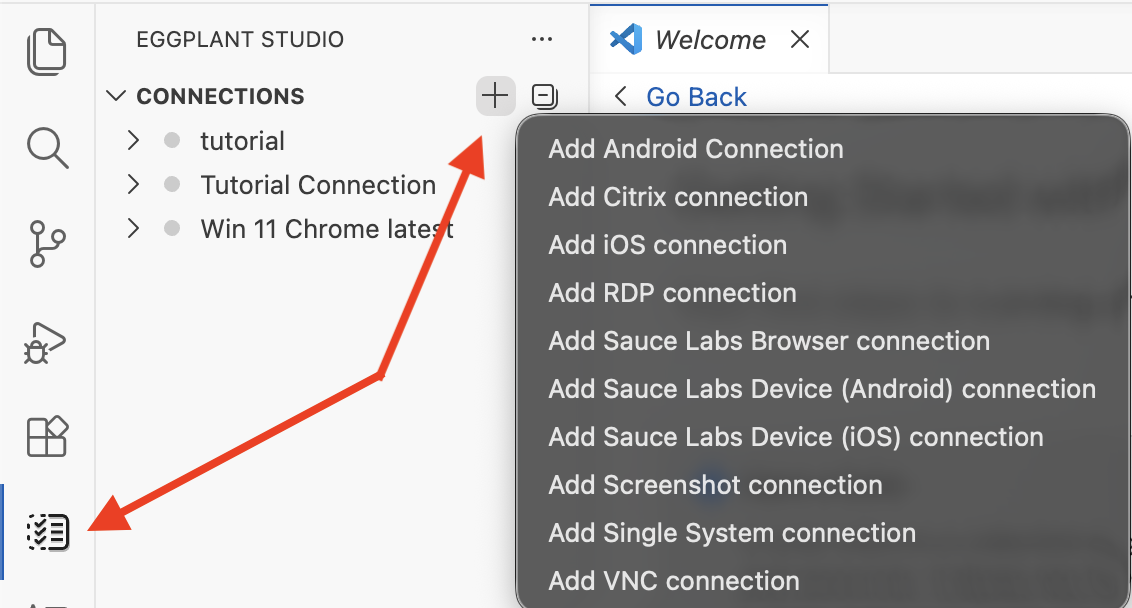Click the collapse-all icon beside the plus
Image resolution: width=1132 pixels, height=608 pixels.
point(544,96)
